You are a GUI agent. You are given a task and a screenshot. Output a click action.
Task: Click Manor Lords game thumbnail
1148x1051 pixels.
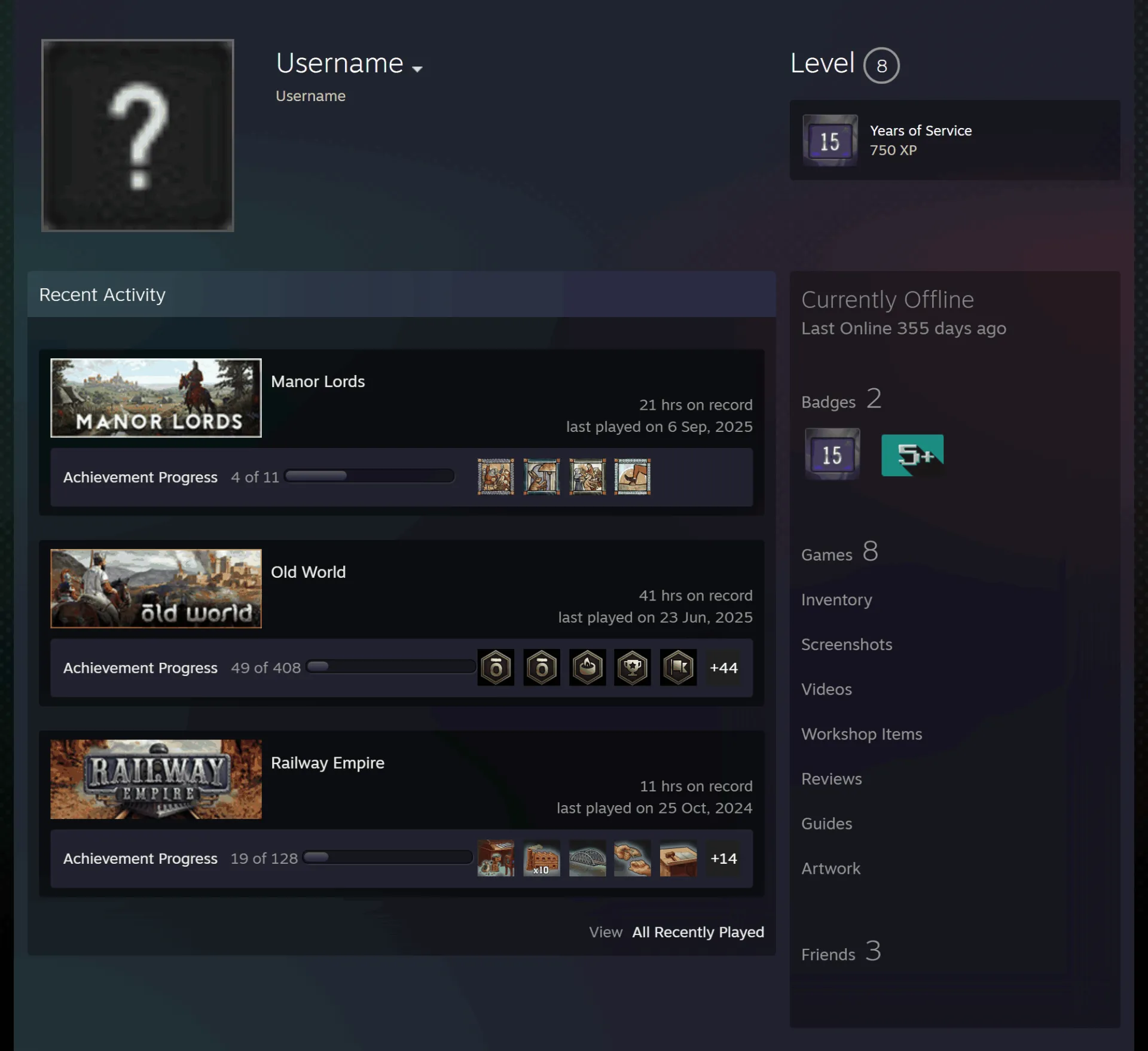pyautogui.click(x=156, y=398)
